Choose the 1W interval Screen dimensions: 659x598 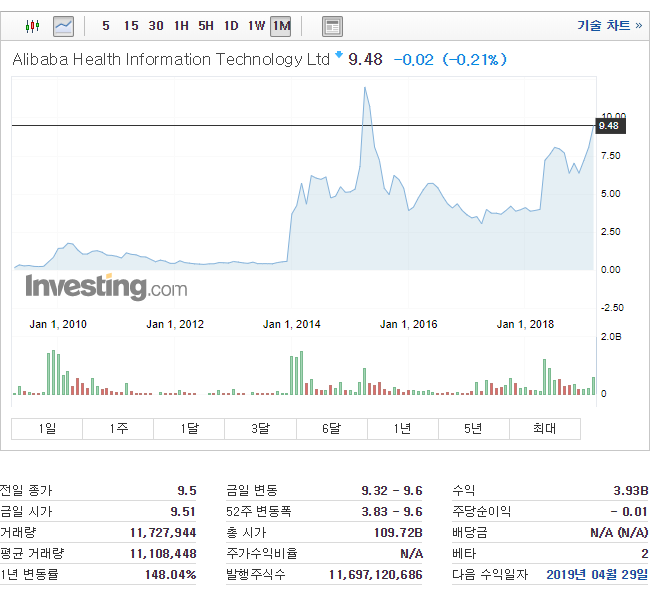(x=256, y=26)
